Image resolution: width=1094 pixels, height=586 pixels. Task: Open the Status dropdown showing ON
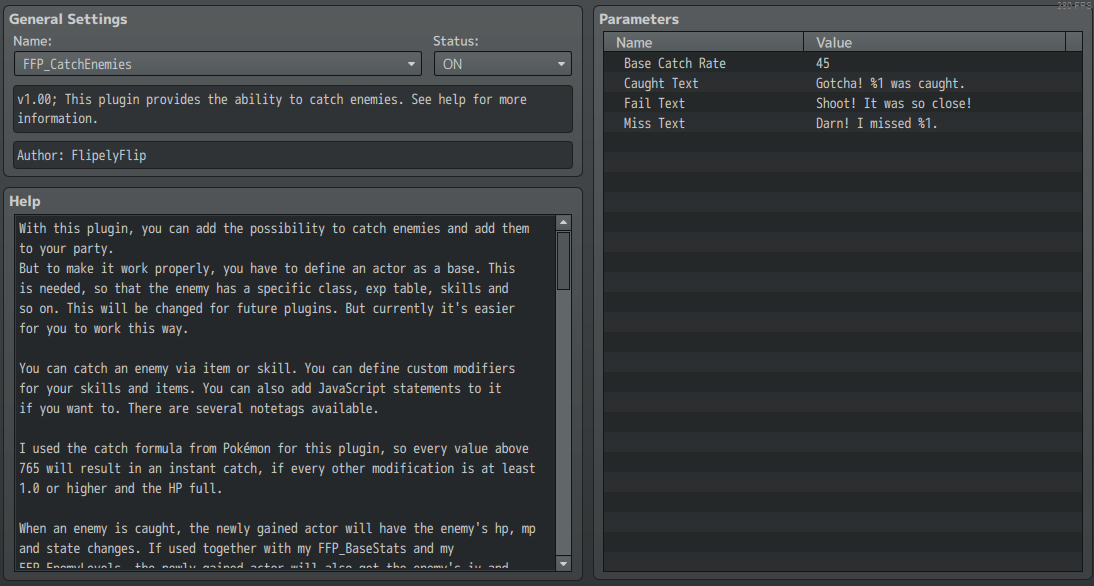click(x=500, y=63)
